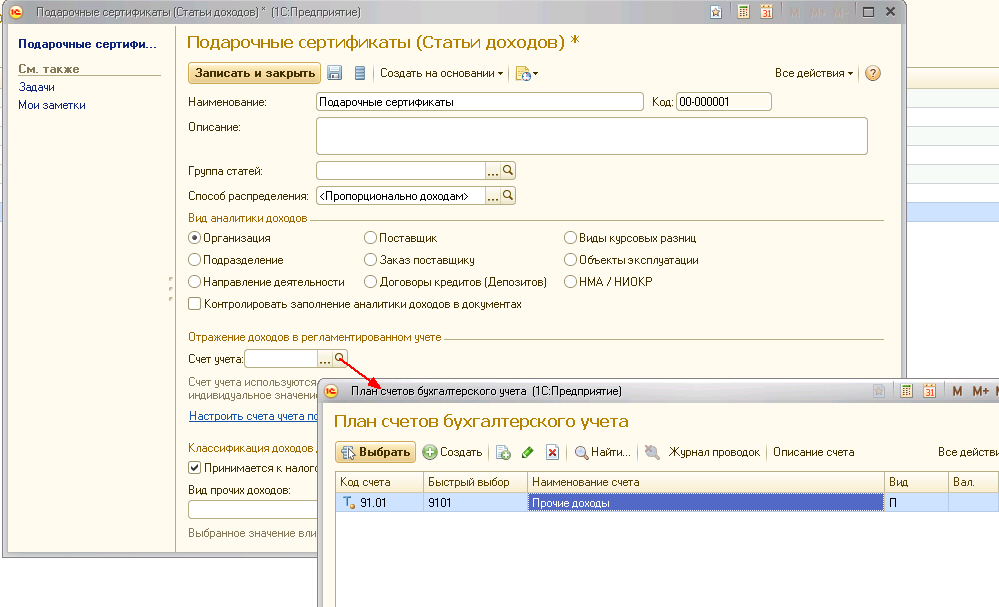Maximize the main Подарочные сертификаты window
Screen dimensions: 999x607
[868, 12]
